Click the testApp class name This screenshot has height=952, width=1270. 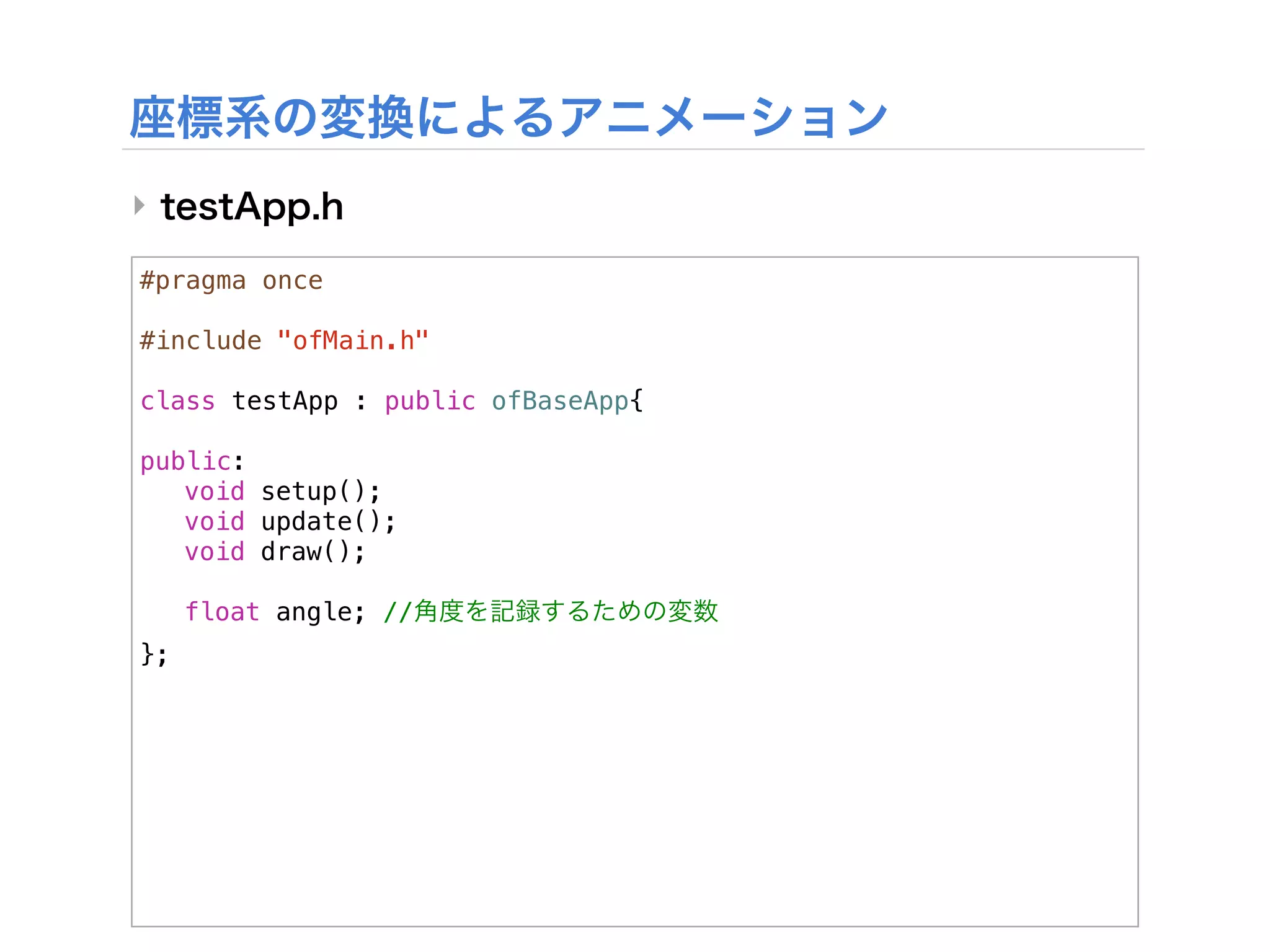tap(285, 402)
